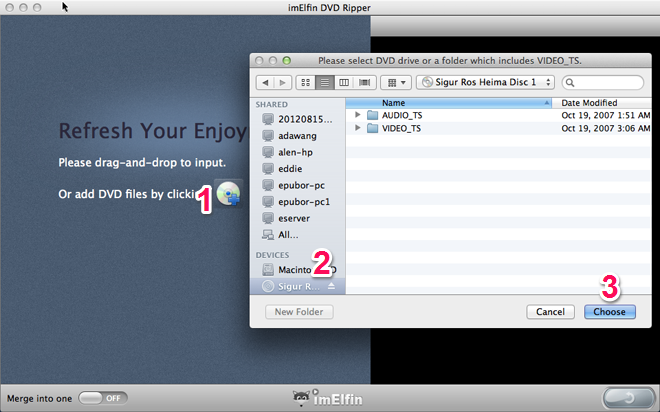Screen dimensions: 660x412
Task: Select epubor-pc1 shared computer
Action: pyautogui.click(x=297, y=202)
